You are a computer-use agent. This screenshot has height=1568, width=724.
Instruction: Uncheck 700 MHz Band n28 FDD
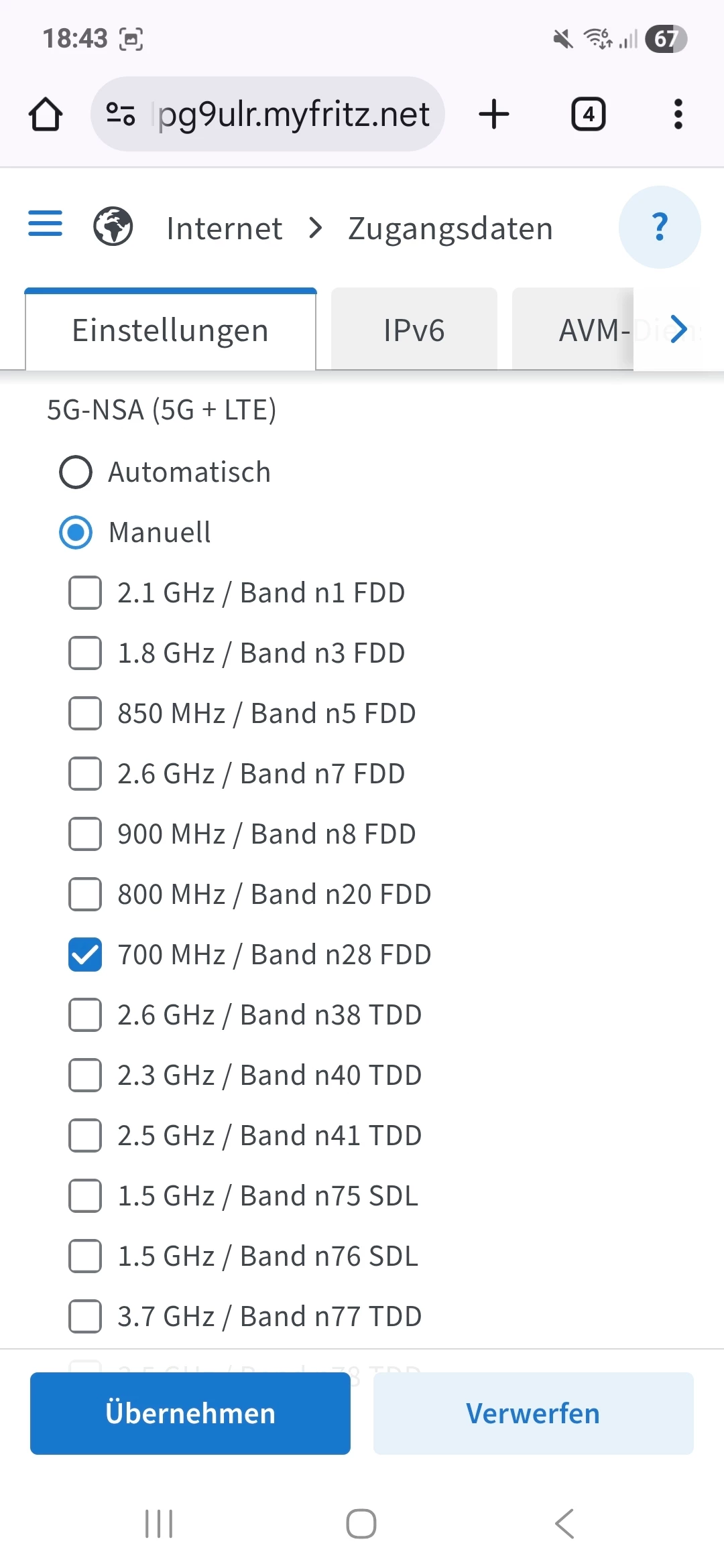85,954
